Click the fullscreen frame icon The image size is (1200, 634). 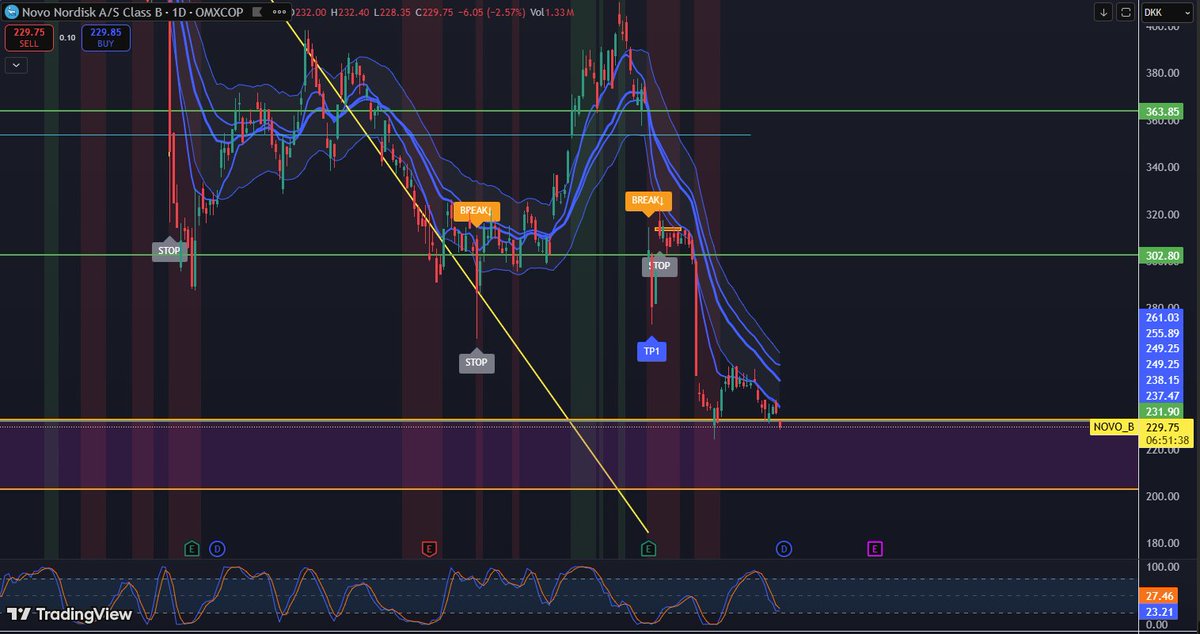coord(1126,12)
